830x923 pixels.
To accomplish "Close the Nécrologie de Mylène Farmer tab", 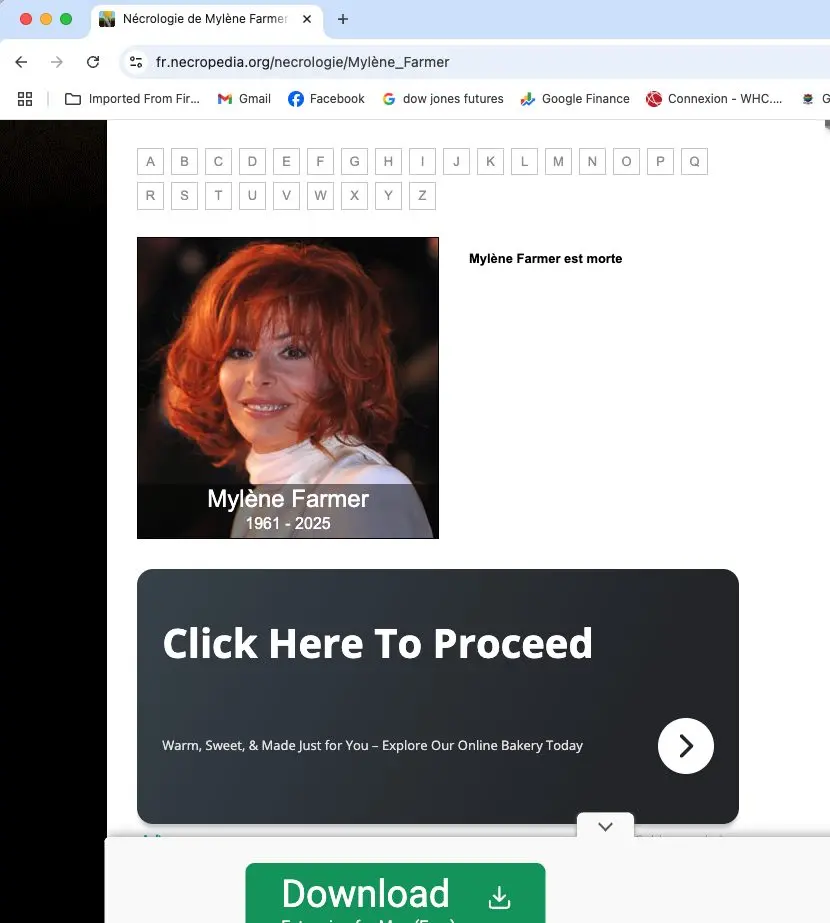I will pos(306,19).
